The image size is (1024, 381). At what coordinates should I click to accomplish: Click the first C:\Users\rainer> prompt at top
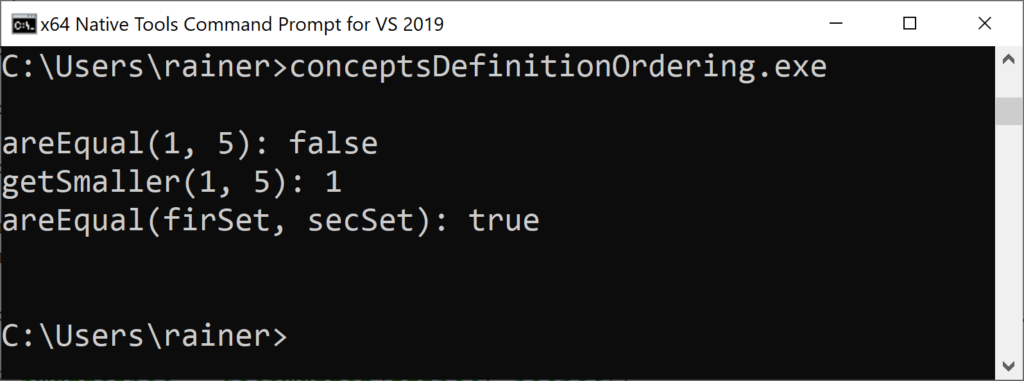[144, 67]
